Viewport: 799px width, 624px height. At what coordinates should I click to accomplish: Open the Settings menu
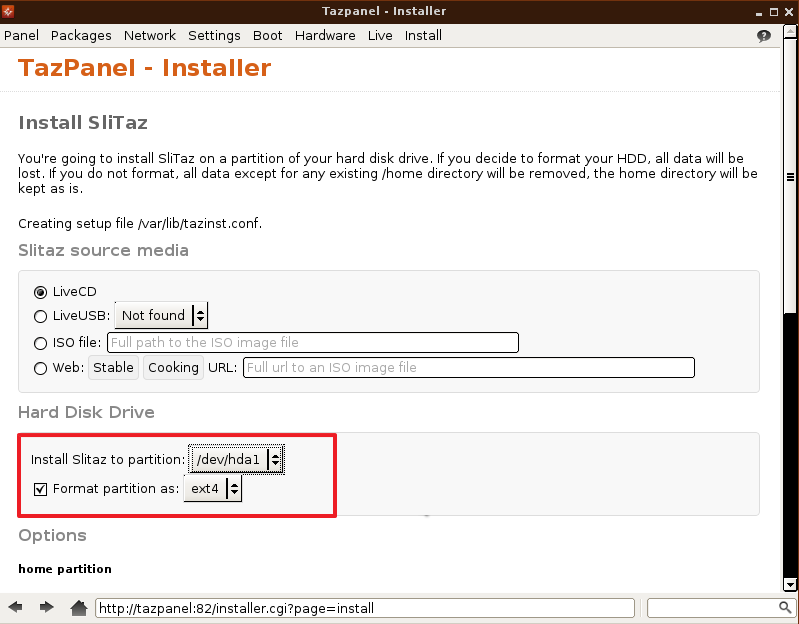(x=214, y=36)
